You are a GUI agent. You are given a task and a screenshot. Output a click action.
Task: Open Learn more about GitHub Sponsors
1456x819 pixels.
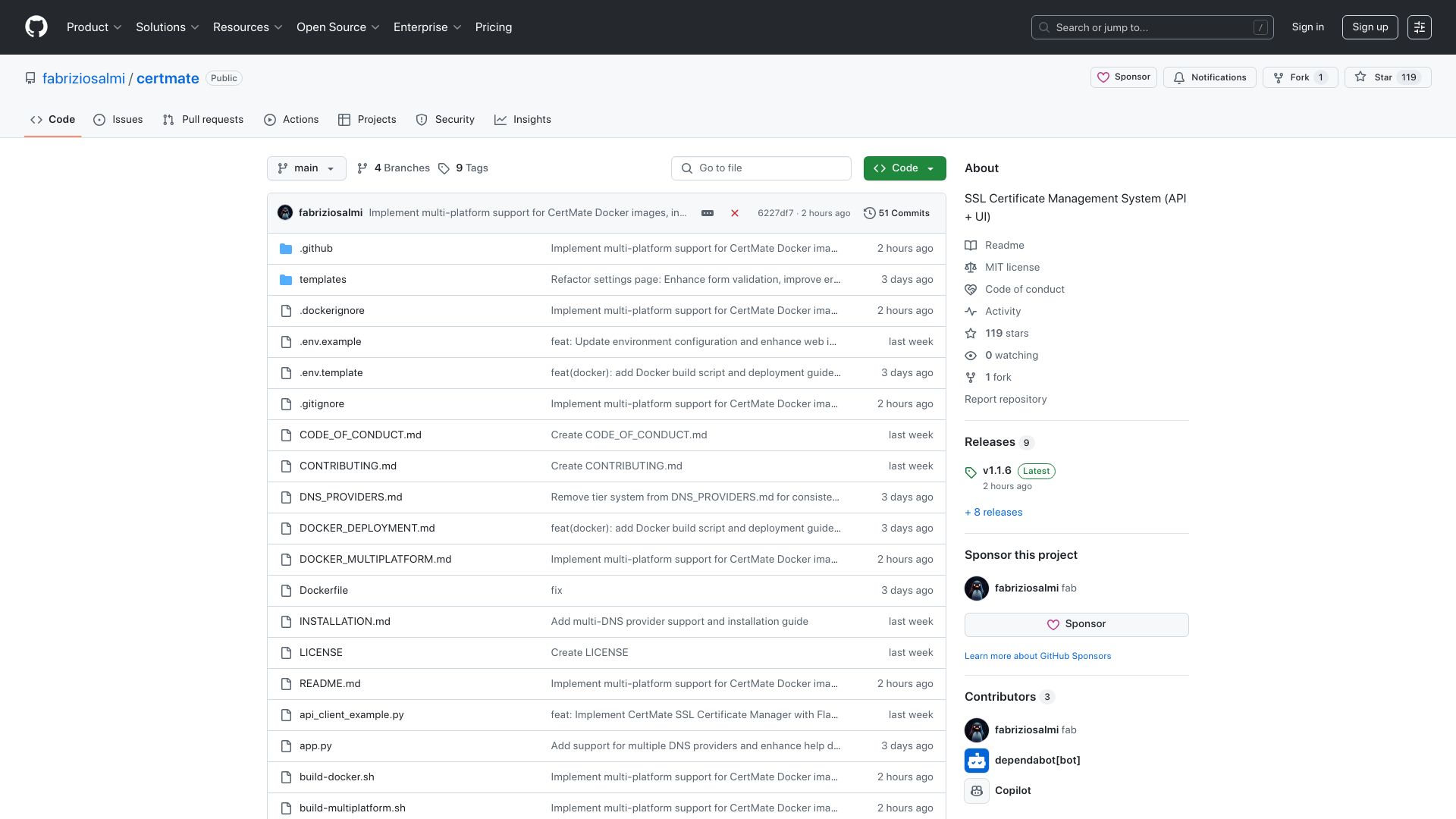1037,657
